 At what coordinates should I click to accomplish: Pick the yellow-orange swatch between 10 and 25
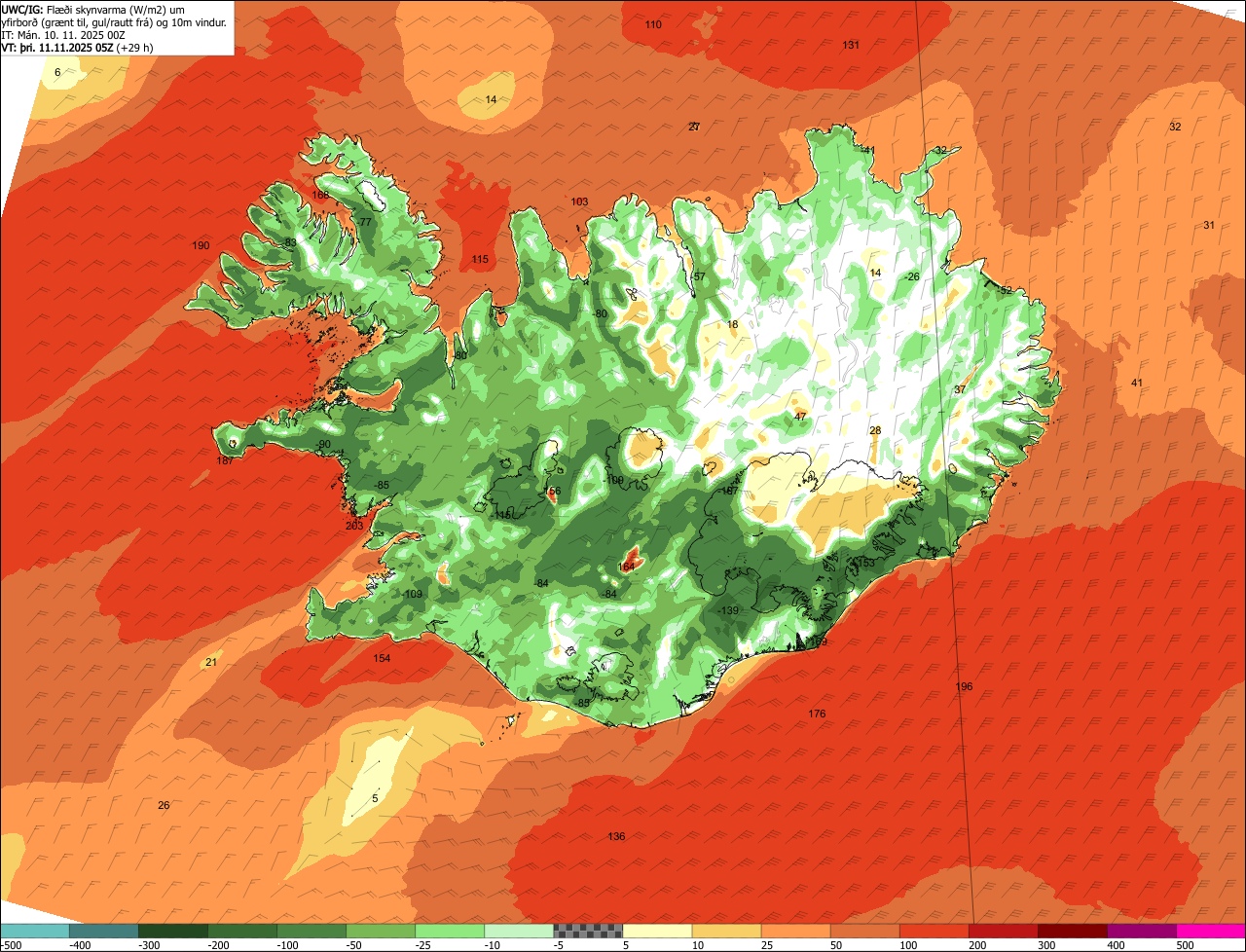coord(726,931)
